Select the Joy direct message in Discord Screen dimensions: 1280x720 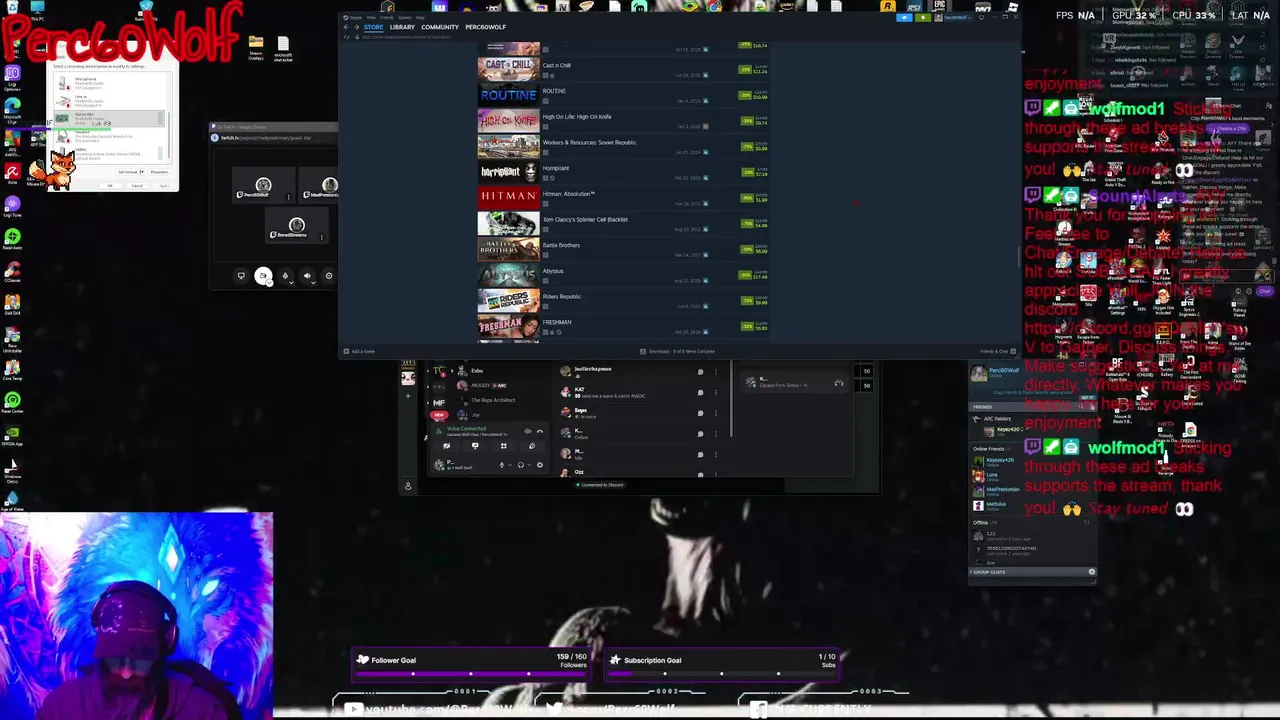coord(475,415)
